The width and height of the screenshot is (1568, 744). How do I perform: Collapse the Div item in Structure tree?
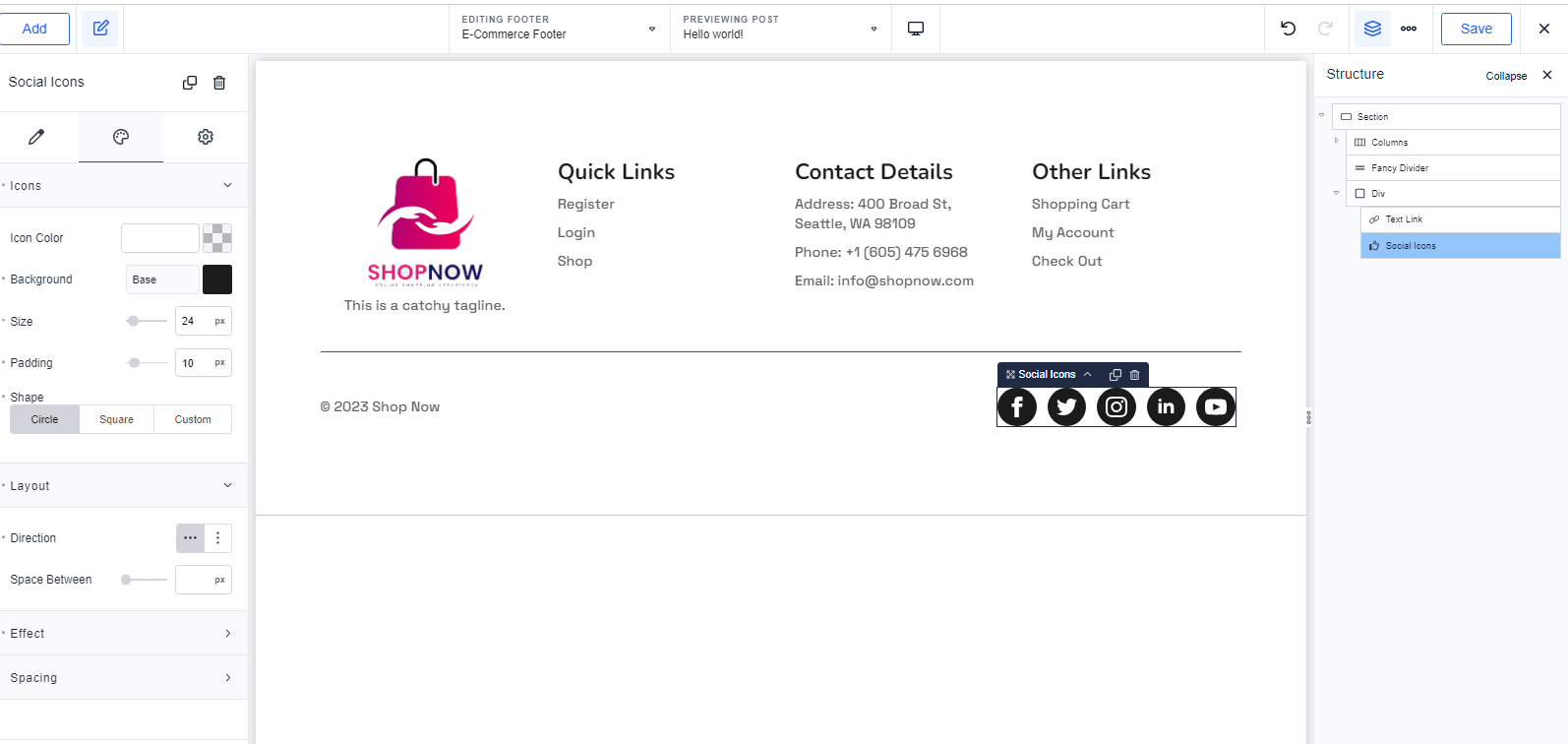pyautogui.click(x=1336, y=194)
